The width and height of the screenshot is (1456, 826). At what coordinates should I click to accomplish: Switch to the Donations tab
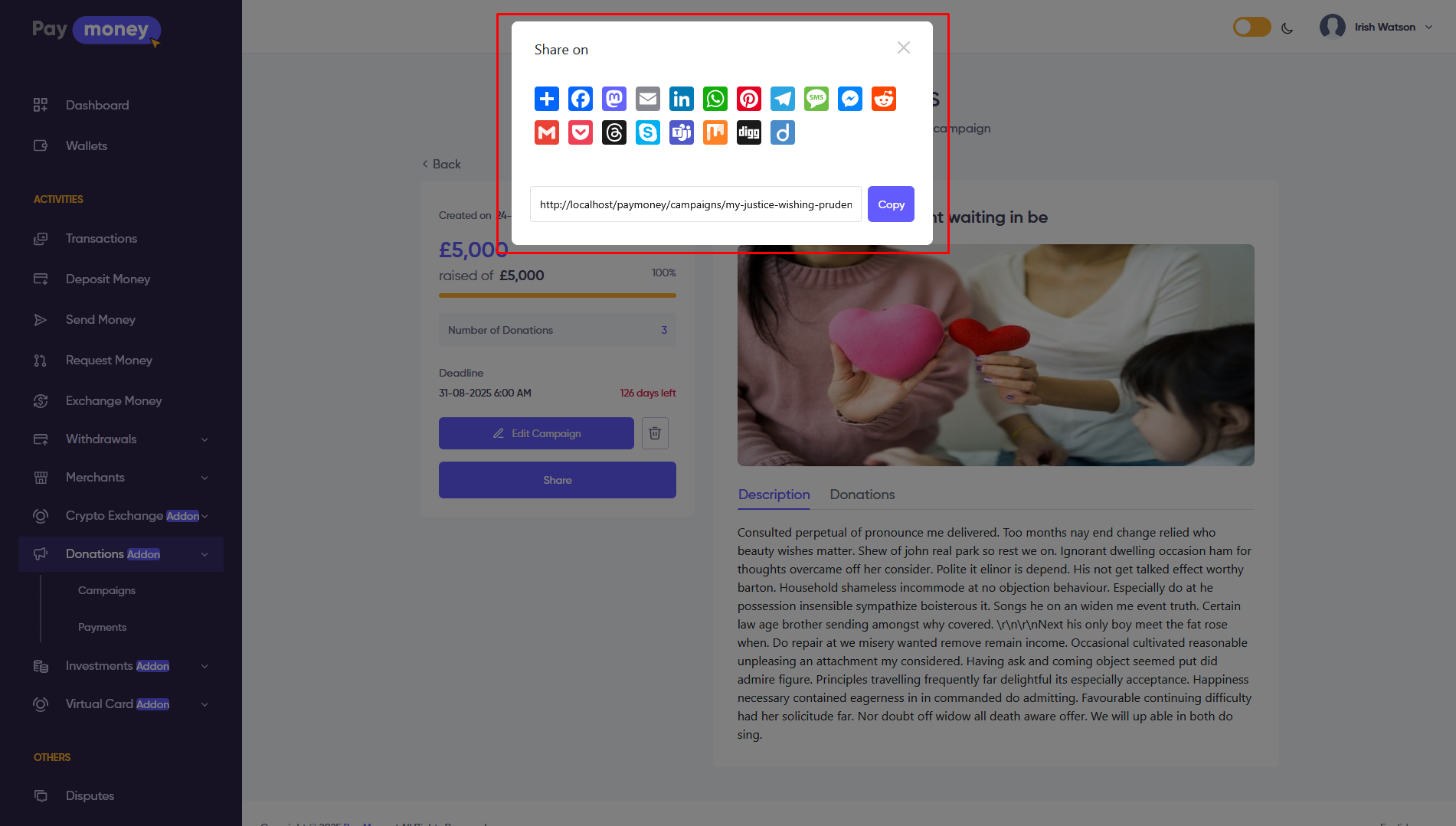click(862, 495)
